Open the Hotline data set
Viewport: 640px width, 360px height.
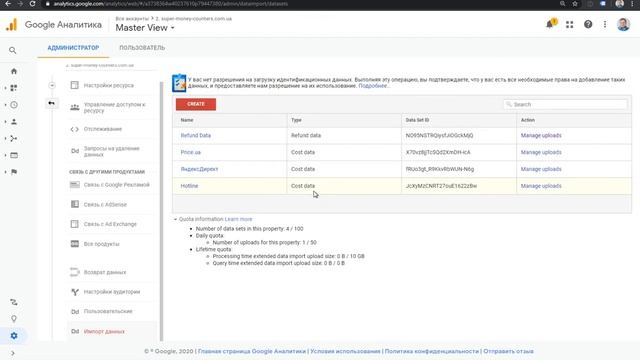pyautogui.click(x=189, y=186)
